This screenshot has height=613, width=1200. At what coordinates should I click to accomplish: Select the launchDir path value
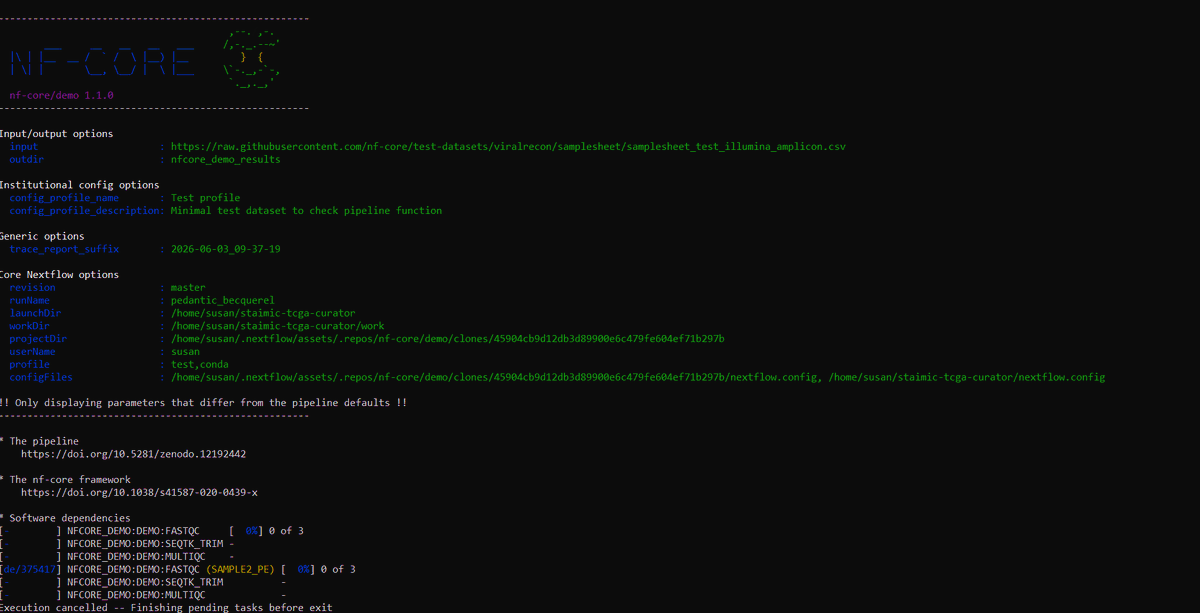(263, 313)
